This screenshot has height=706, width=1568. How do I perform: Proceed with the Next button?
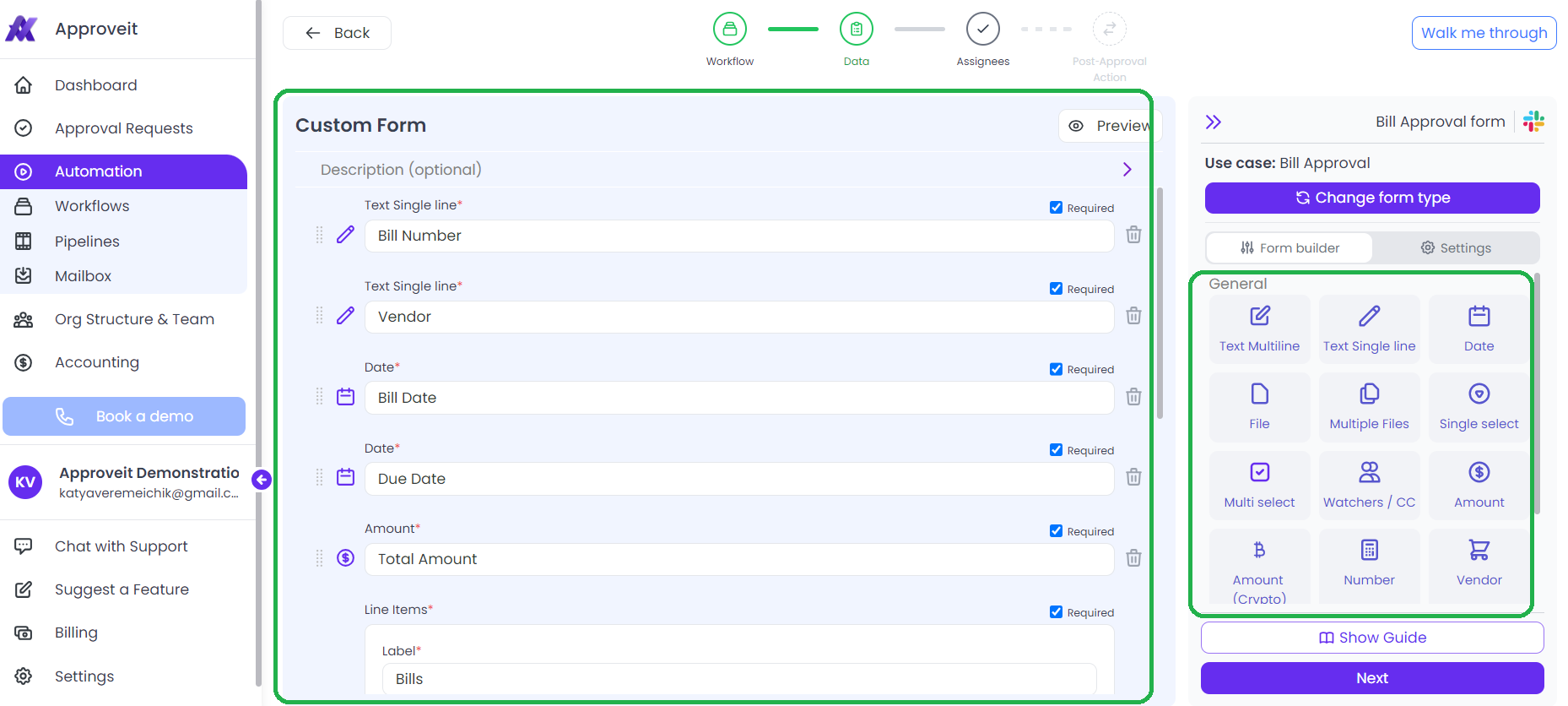(1372, 678)
